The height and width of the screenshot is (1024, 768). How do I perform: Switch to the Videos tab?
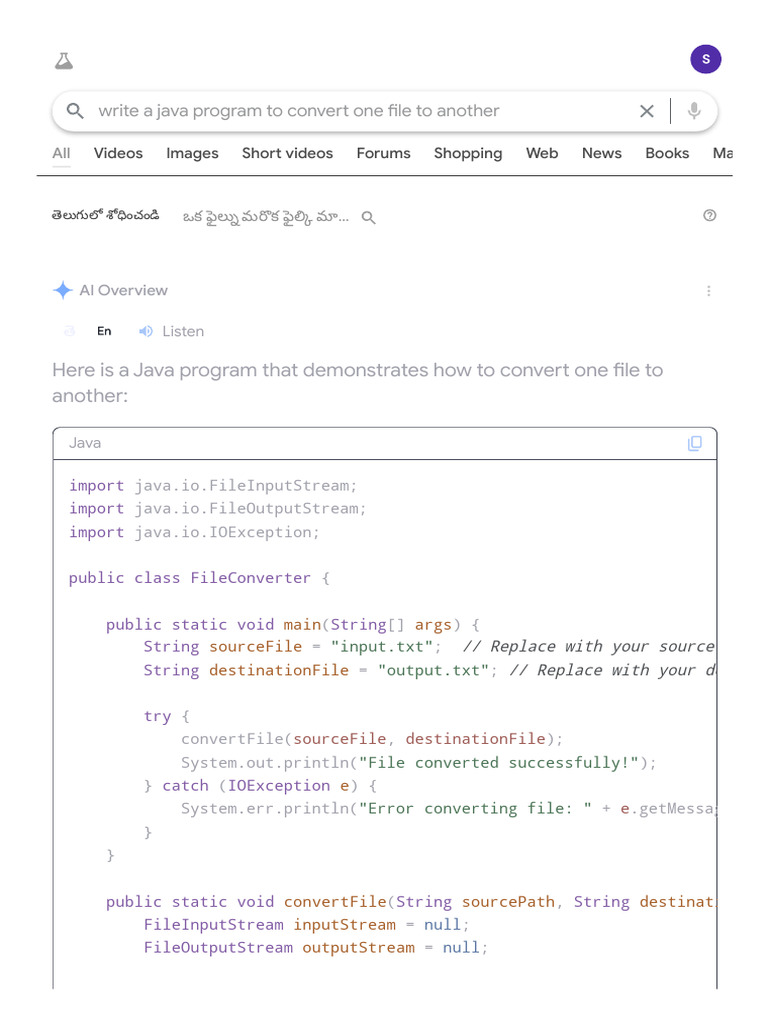pos(118,153)
